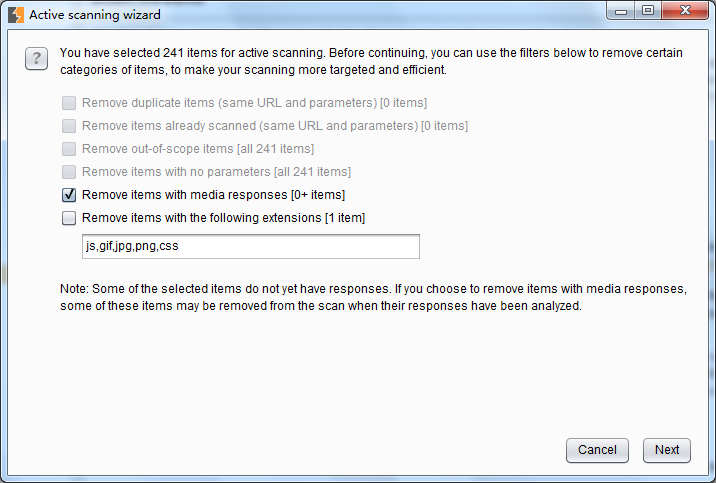The width and height of the screenshot is (716, 483).
Task: Maximize the Active scanning wizard window
Action: pyautogui.click(x=648, y=12)
